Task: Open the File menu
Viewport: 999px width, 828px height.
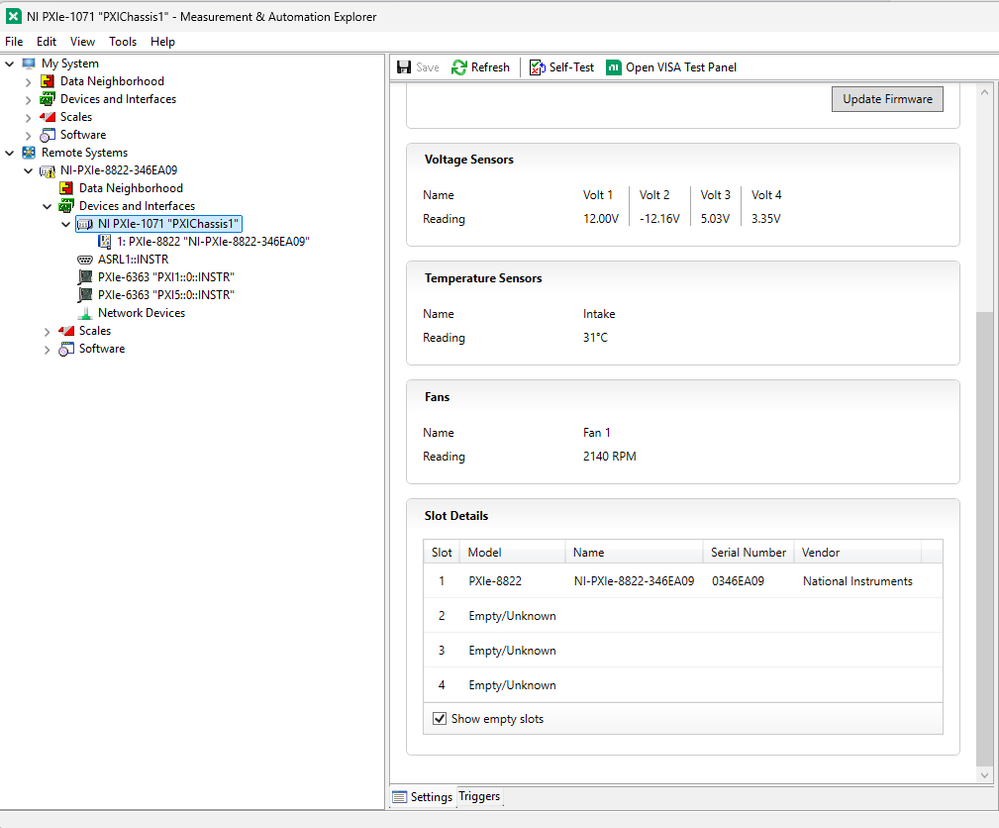Action: coord(14,42)
